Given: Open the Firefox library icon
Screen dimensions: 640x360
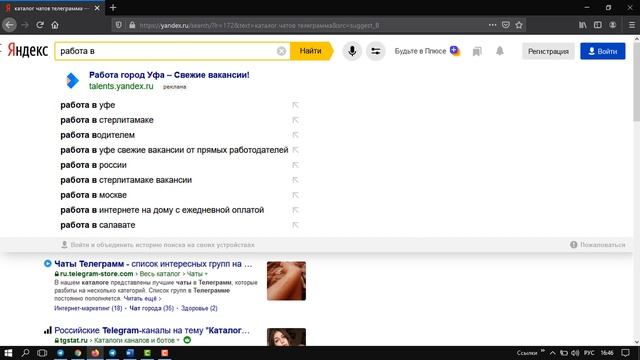Looking at the screenshot, I should [582, 25].
